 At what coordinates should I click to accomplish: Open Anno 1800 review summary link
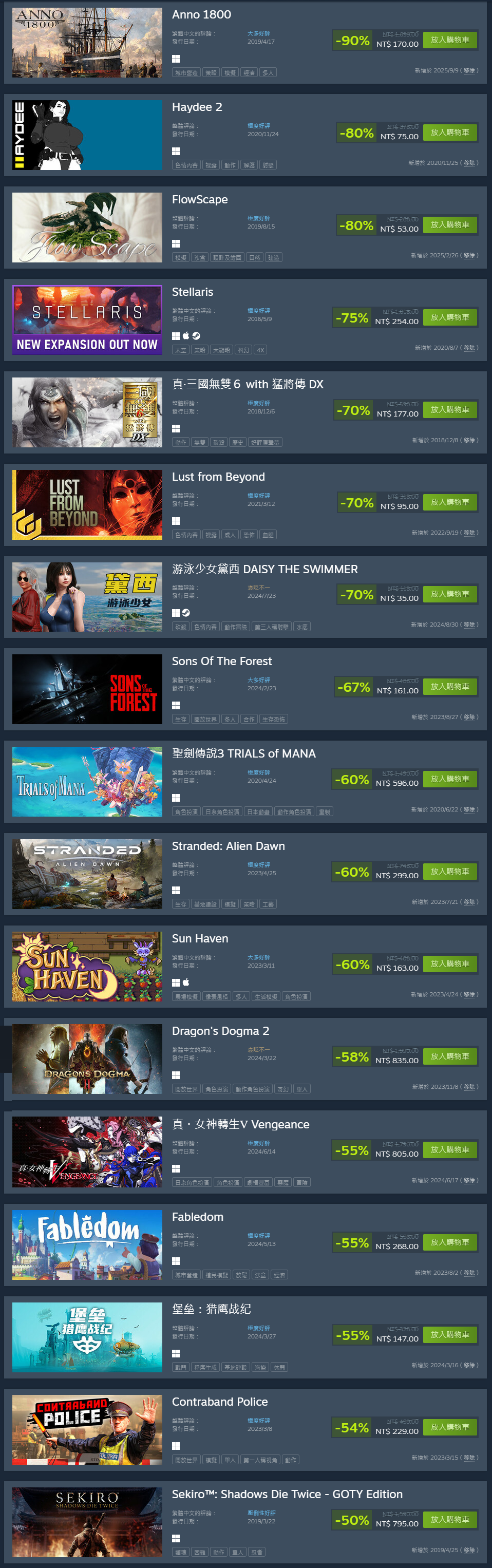coord(258,33)
